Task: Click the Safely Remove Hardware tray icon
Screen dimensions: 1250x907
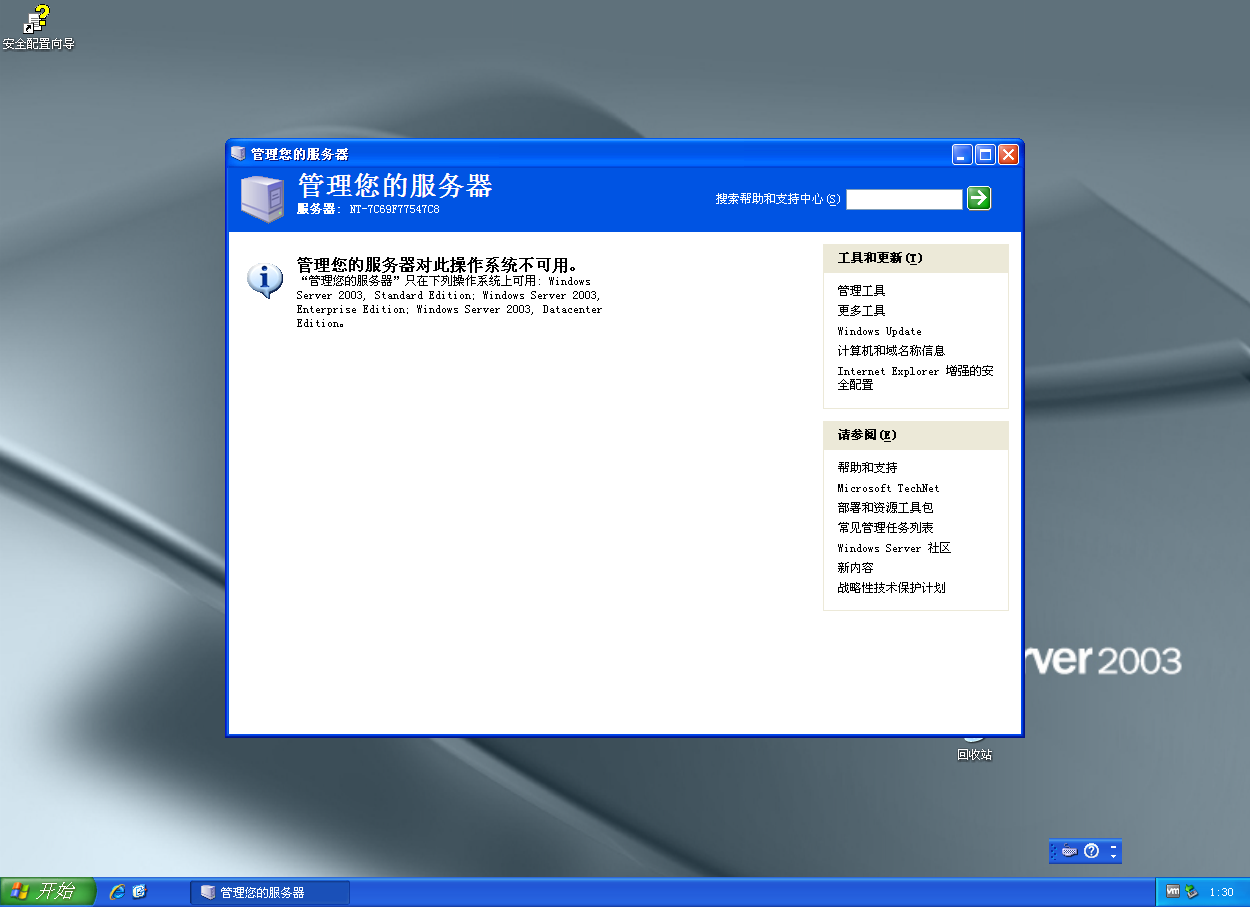Action: (1191, 891)
